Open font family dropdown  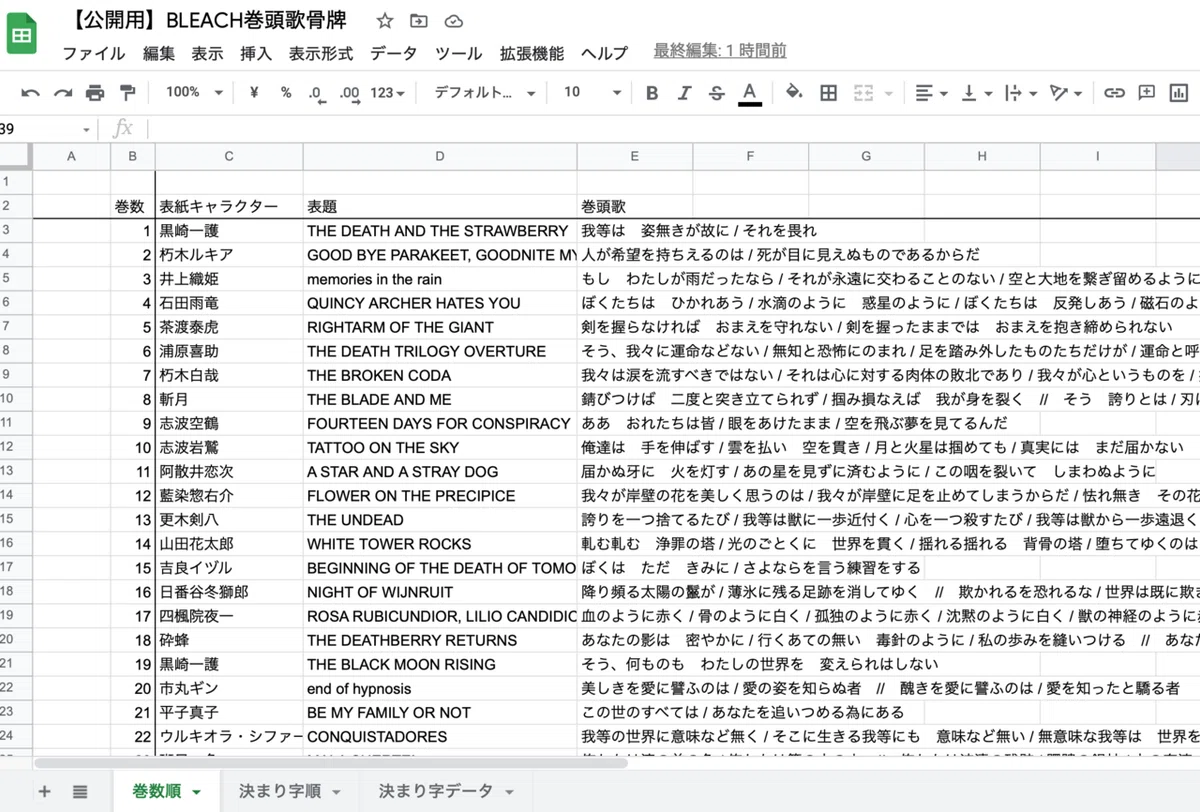click(x=485, y=92)
